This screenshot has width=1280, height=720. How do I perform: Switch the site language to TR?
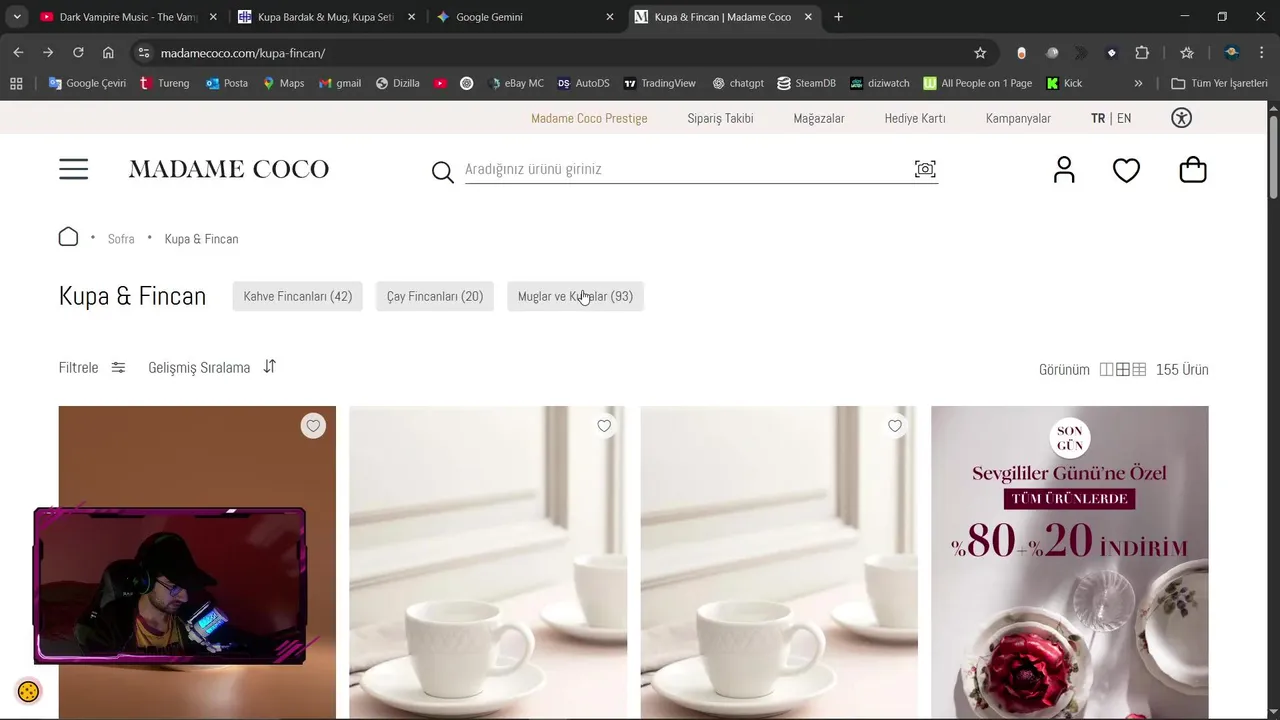point(1098,118)
